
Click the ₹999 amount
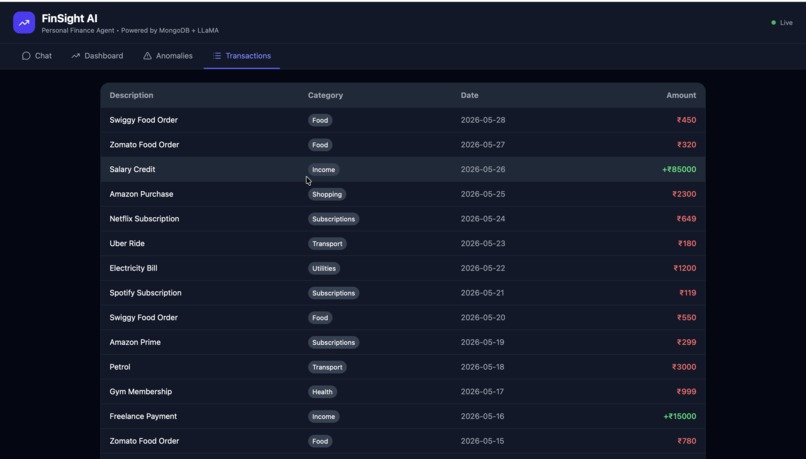pyautogui.click(x=686, y=391)
